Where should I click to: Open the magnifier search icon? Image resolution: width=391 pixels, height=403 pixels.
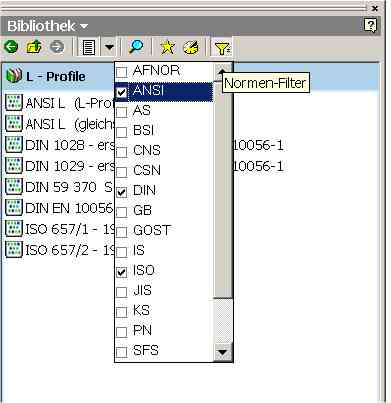click(136, 47)
